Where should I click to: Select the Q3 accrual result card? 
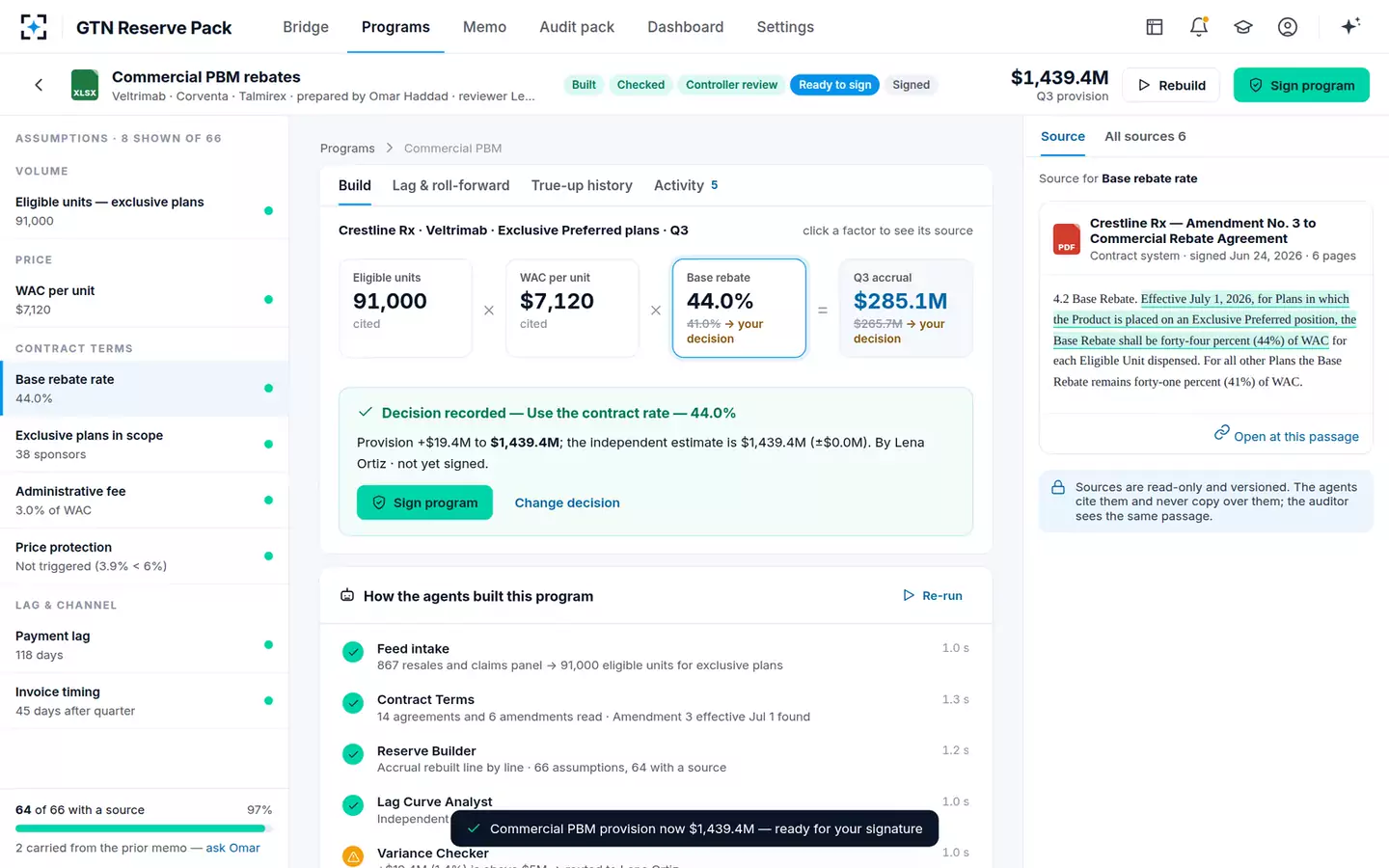click(906, 308)
